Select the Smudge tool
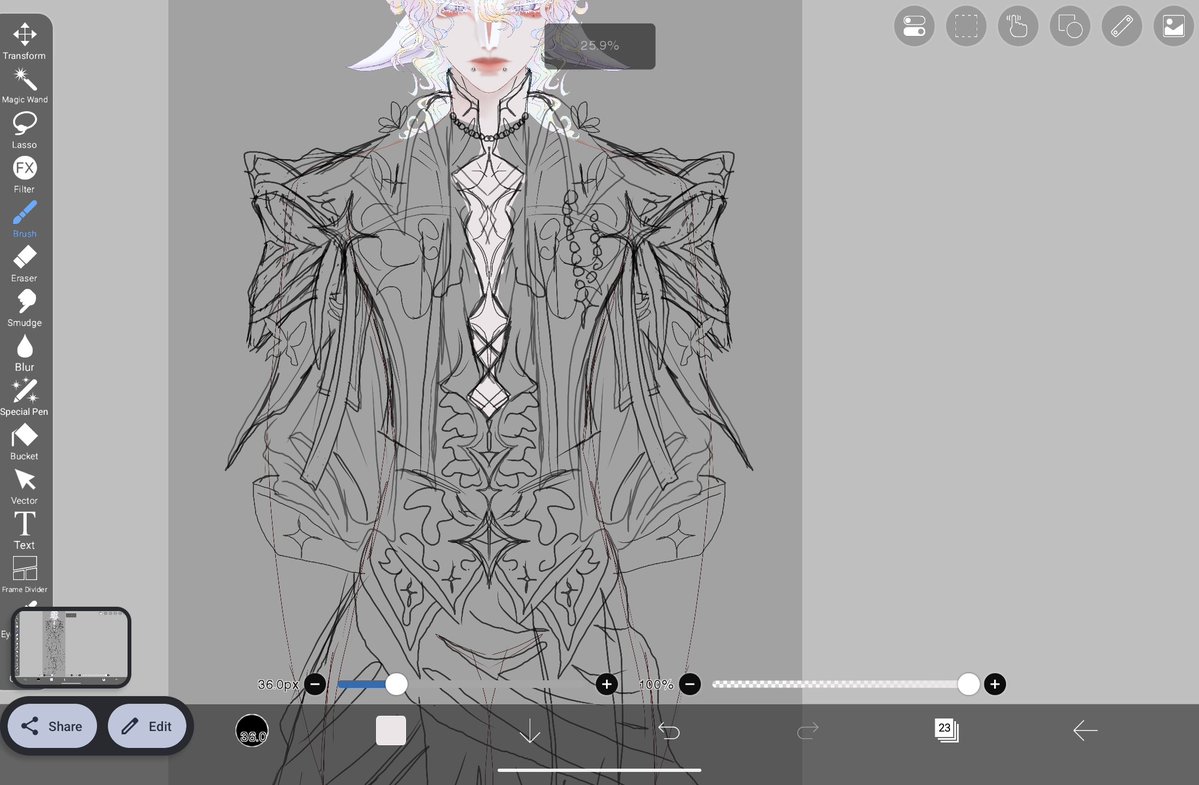 [24, 308]
